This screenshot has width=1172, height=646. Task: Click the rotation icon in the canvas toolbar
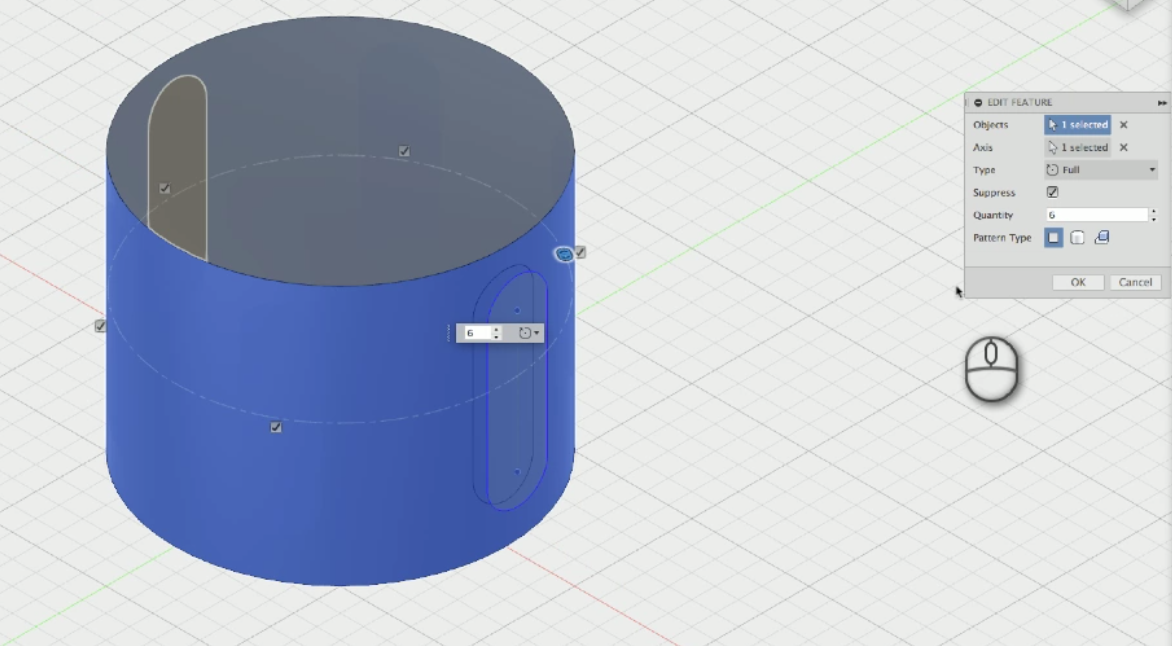click(x=525, y=333)
